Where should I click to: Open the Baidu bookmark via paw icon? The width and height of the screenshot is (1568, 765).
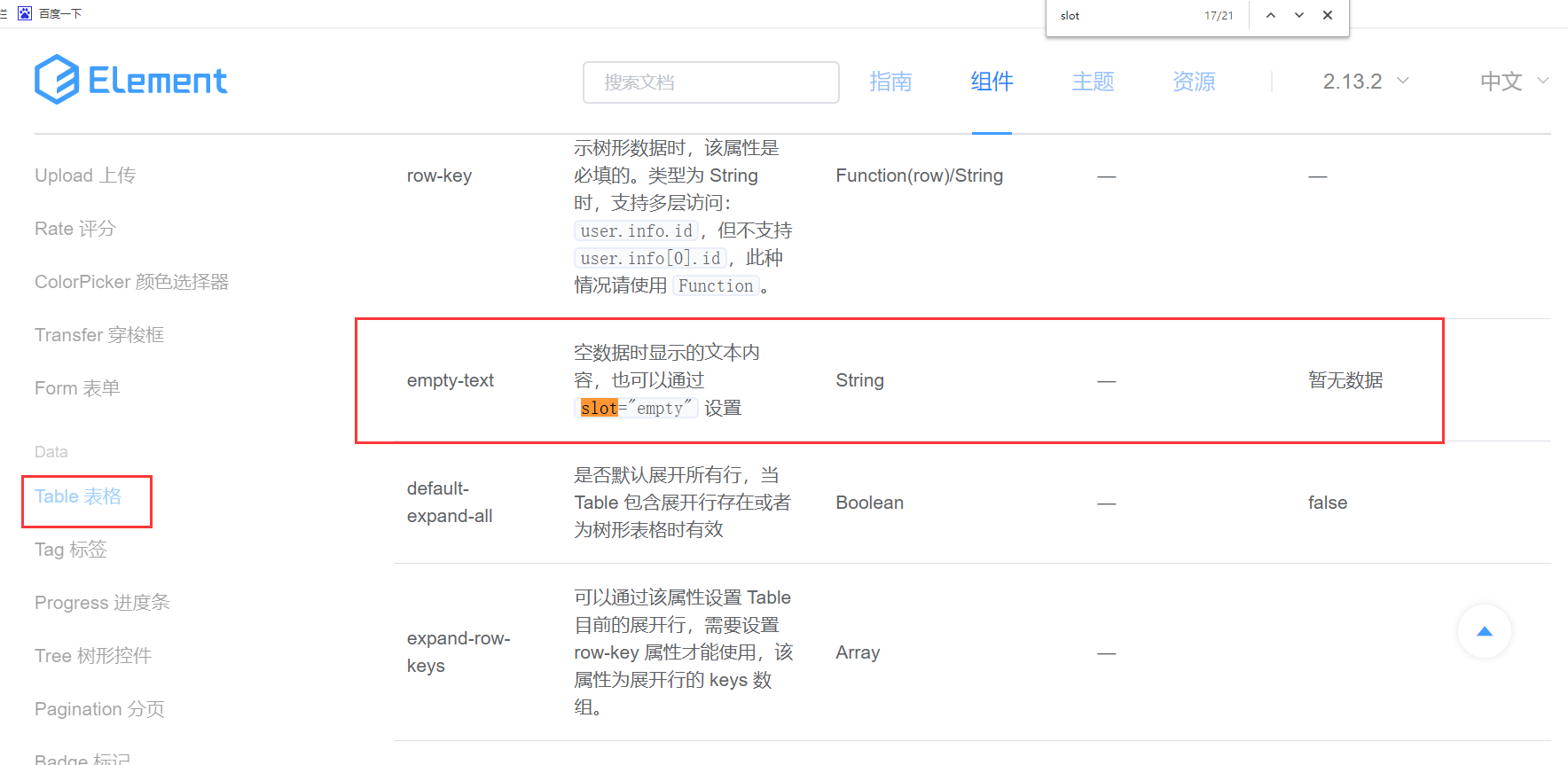coord(24,12)
